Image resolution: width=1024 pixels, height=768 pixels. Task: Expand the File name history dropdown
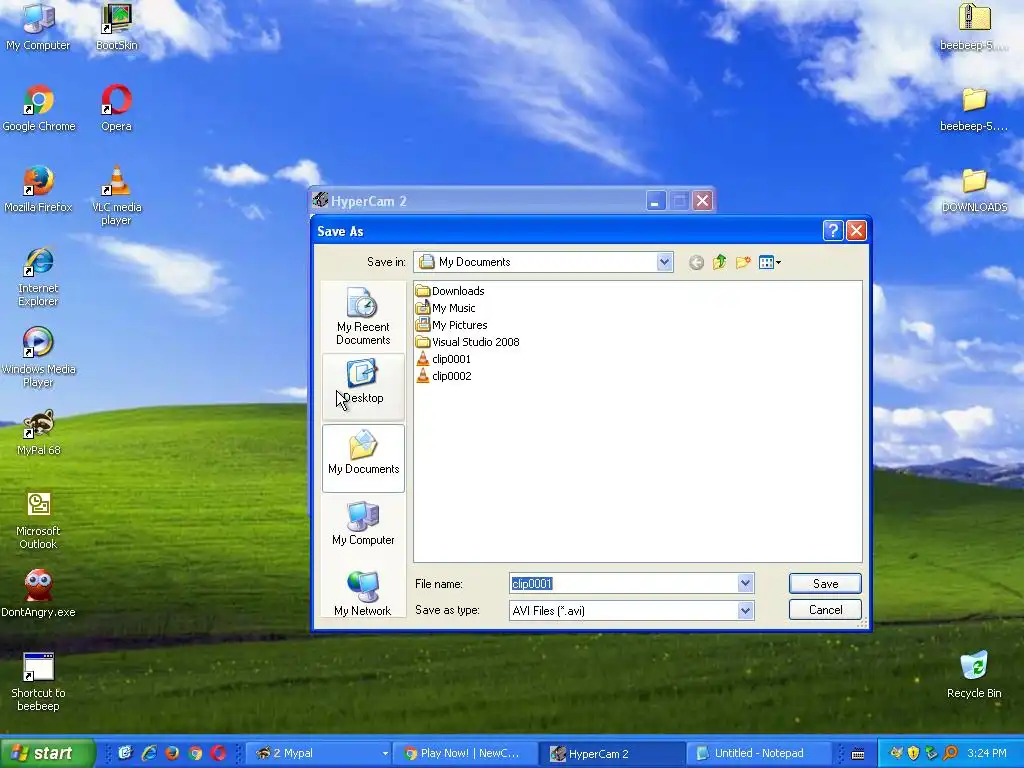(745, 583)
